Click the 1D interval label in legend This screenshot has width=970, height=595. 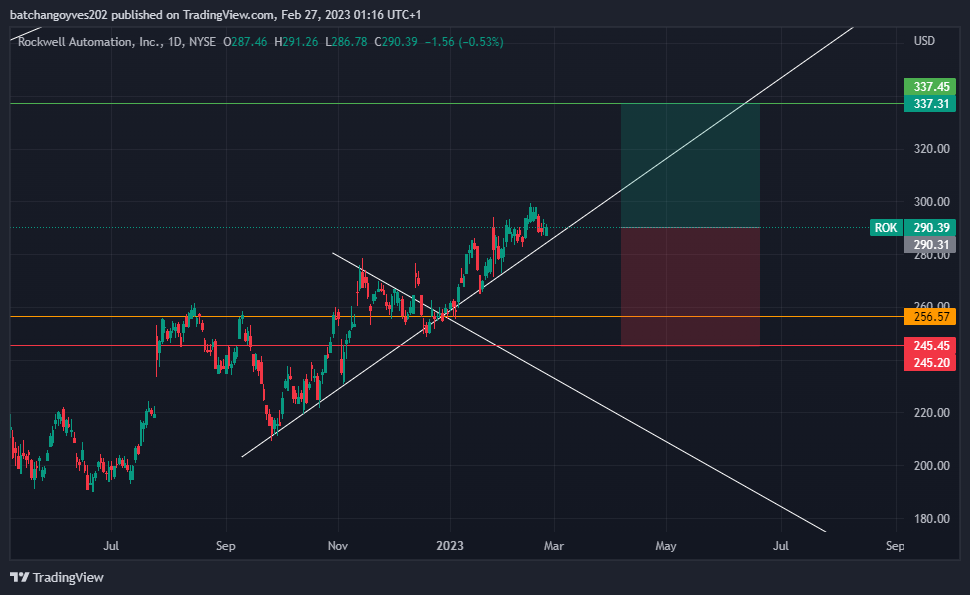tap(175, 42)
